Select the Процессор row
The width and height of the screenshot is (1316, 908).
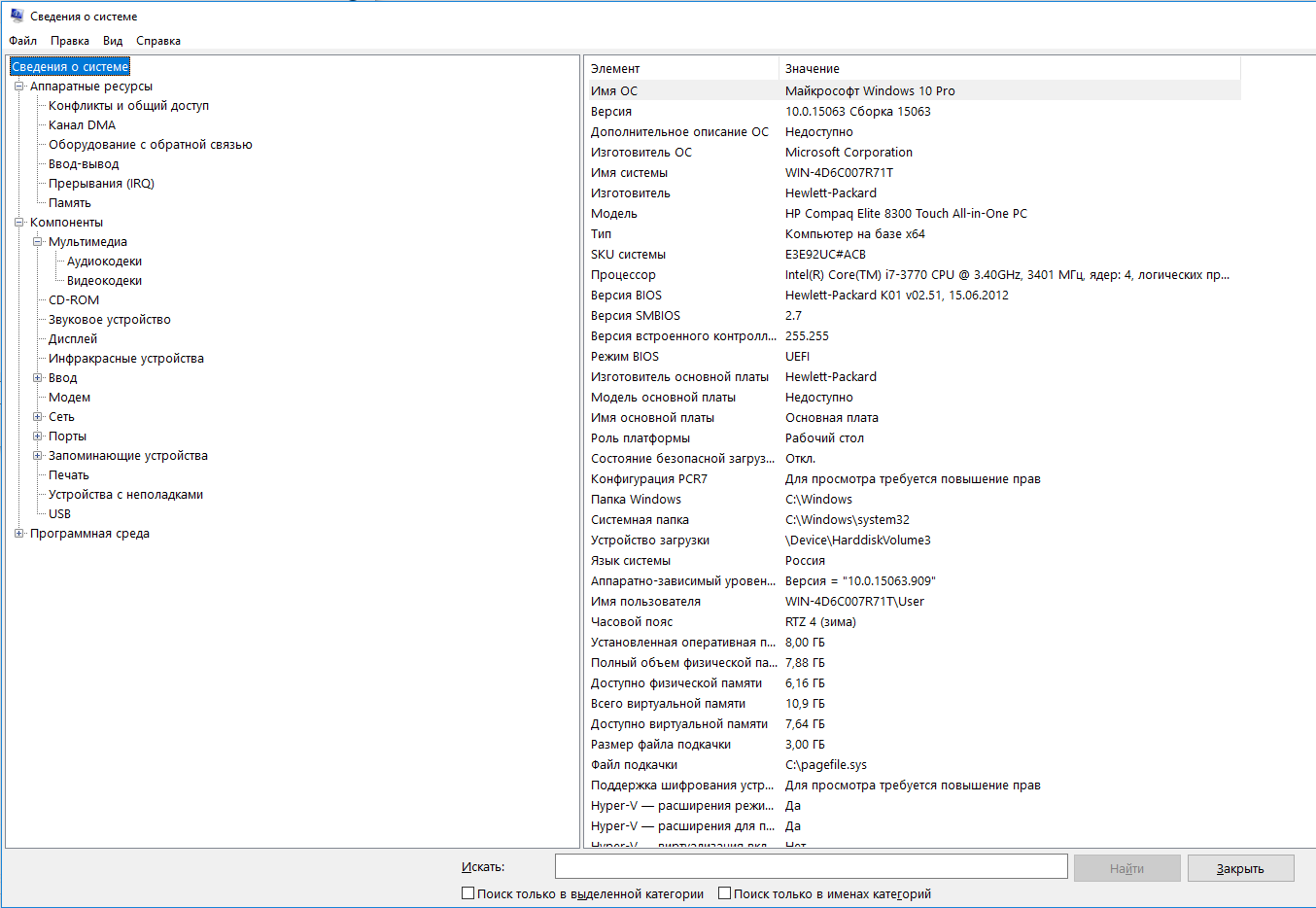click(x=913, y=274)
